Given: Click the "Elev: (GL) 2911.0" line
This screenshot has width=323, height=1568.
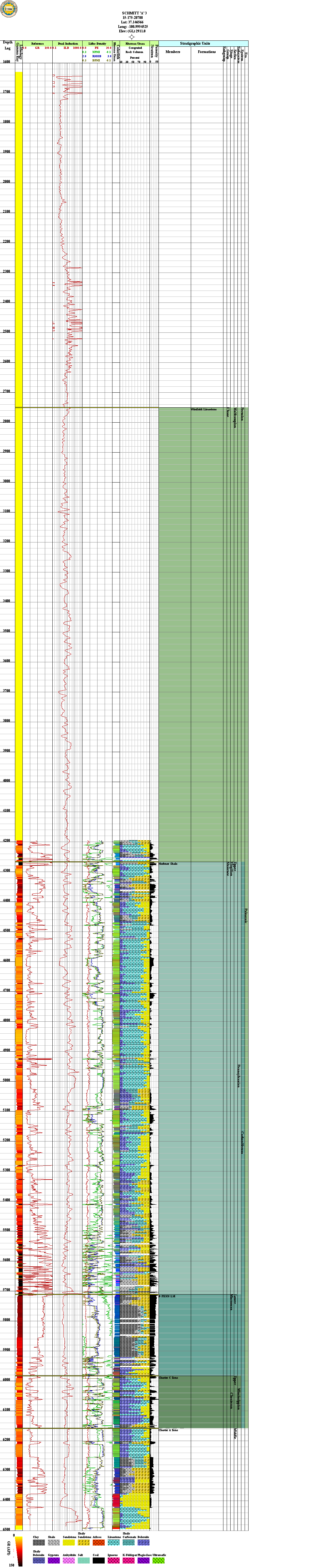Looking at the screenshot, I should (132, 31).
